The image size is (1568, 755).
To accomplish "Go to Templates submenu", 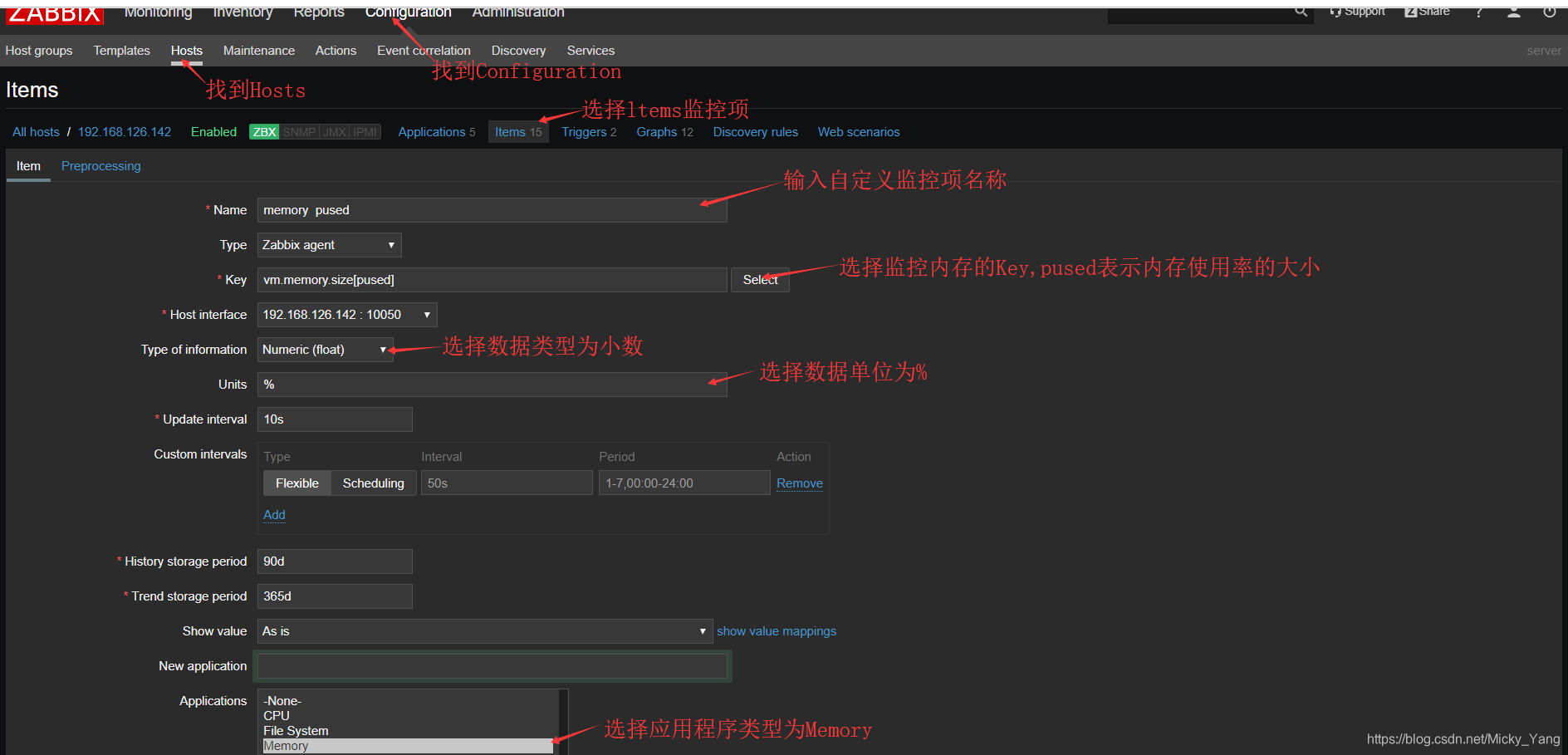I will coord(122,51).
